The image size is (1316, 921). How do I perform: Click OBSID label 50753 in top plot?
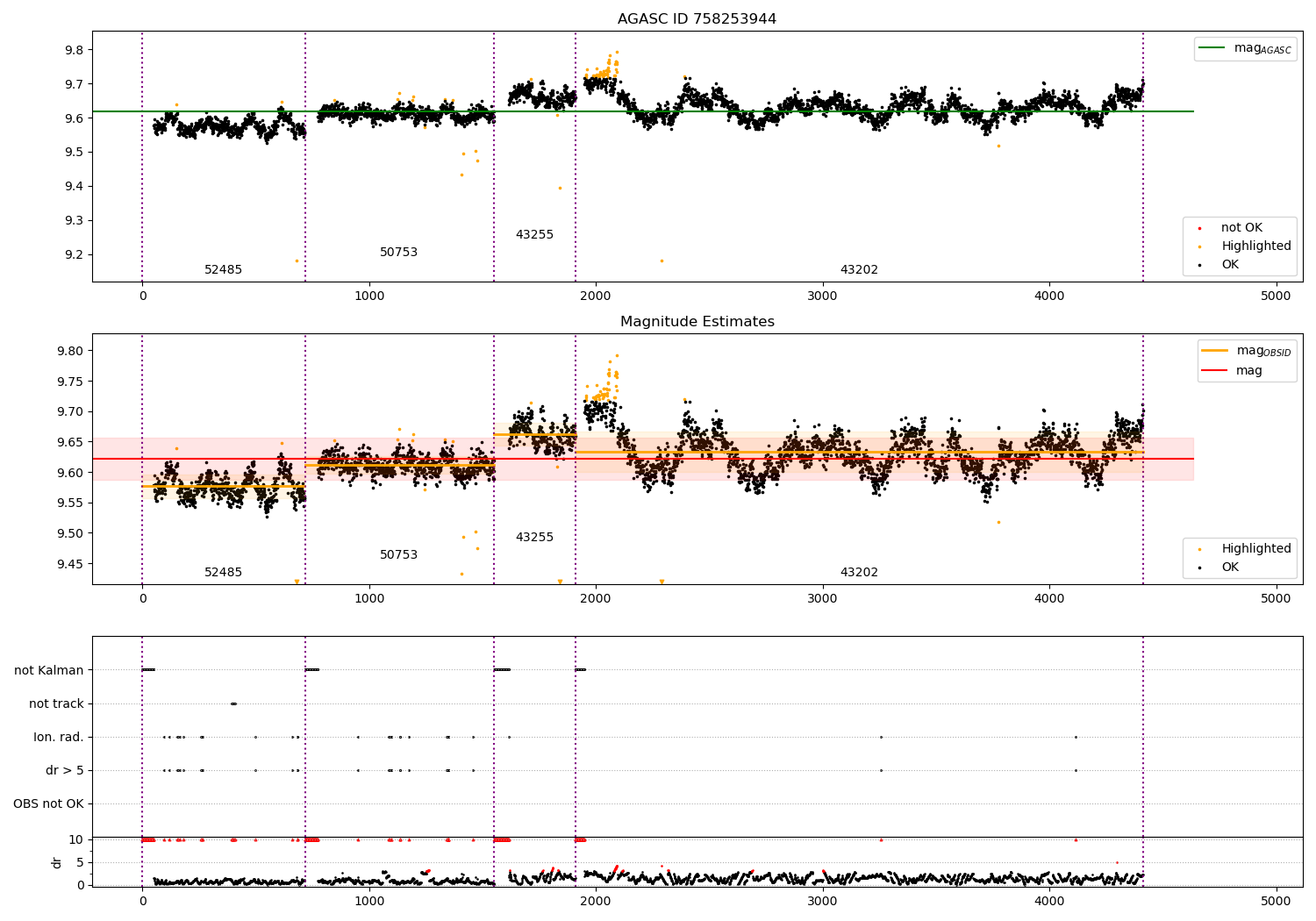[x=398, y=253]
